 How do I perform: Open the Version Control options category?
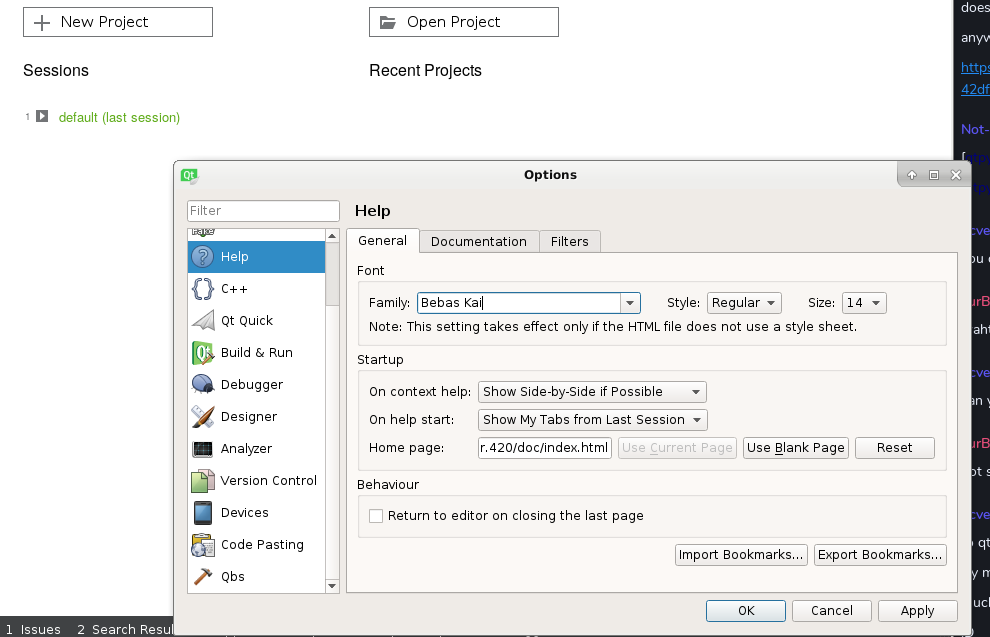[x=256, y=481]
